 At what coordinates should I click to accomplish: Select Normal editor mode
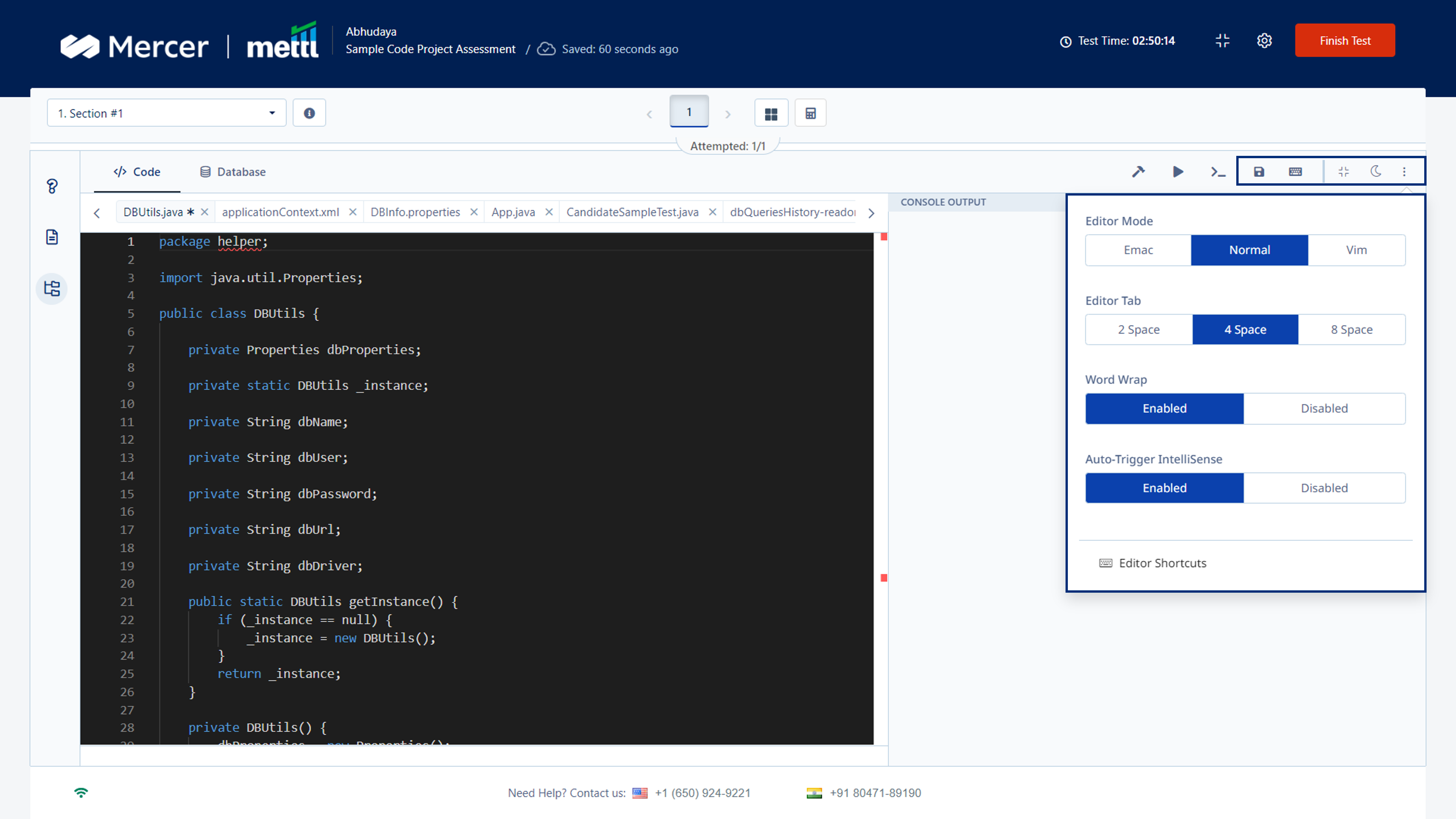(1249, 250)
